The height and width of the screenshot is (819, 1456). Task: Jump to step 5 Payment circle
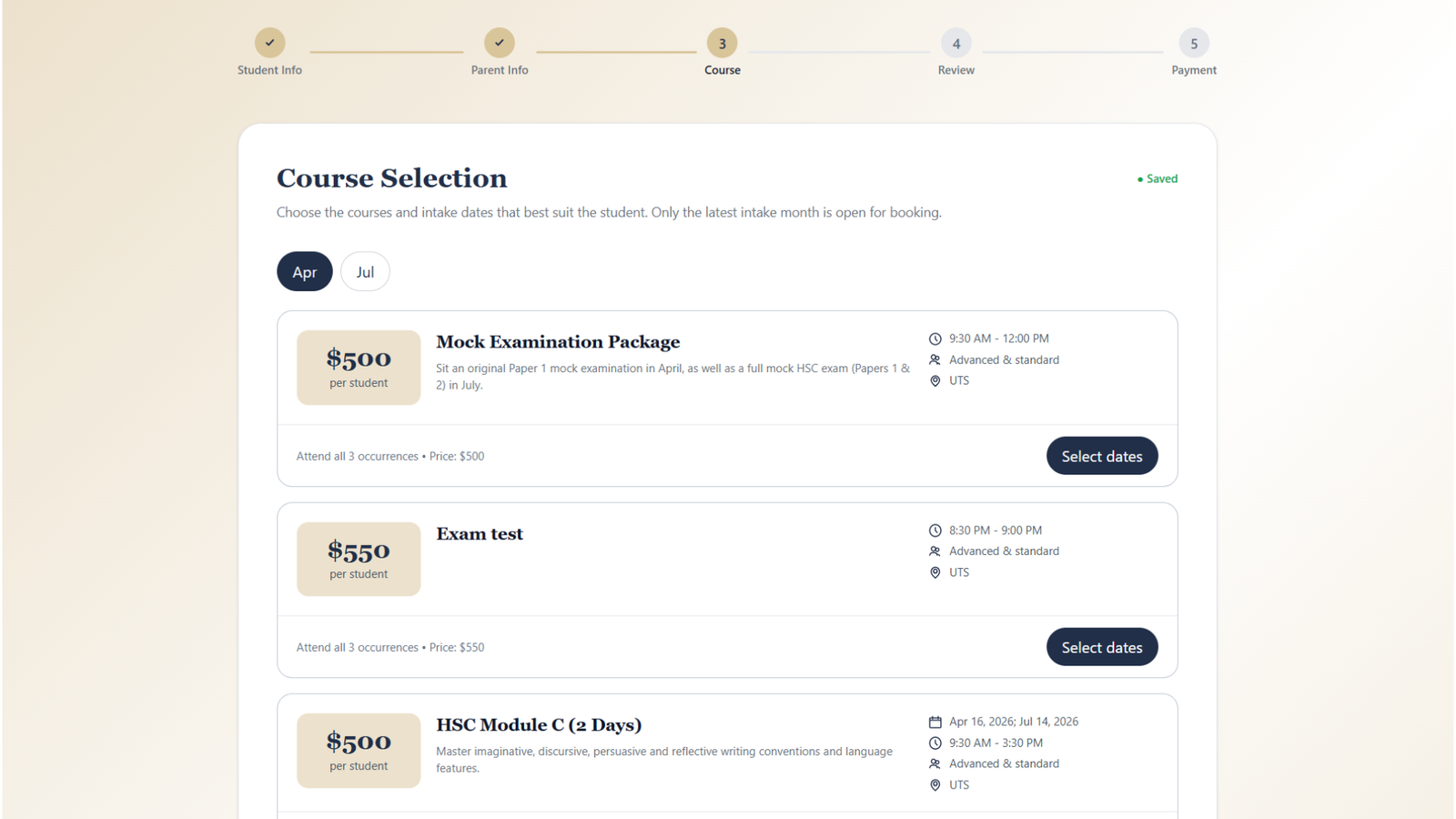tap(1193, 43)
